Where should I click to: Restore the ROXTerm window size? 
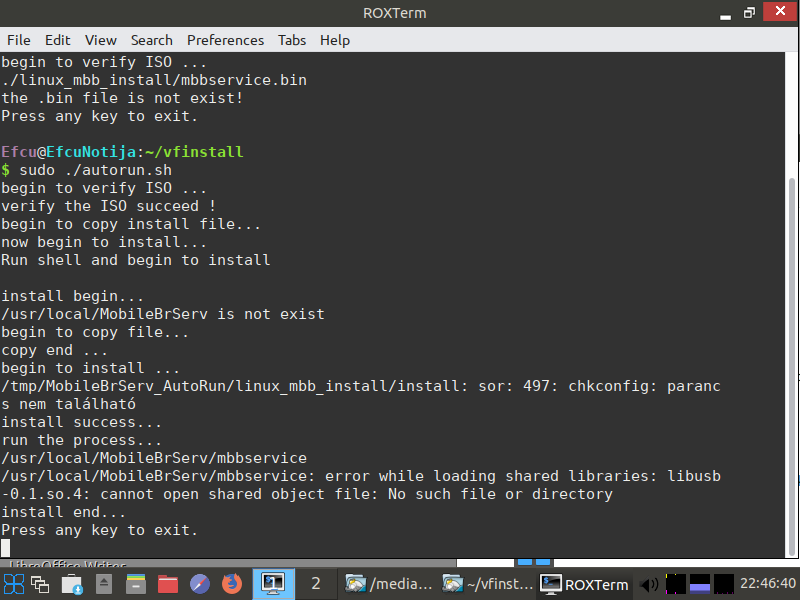point(749,13)
